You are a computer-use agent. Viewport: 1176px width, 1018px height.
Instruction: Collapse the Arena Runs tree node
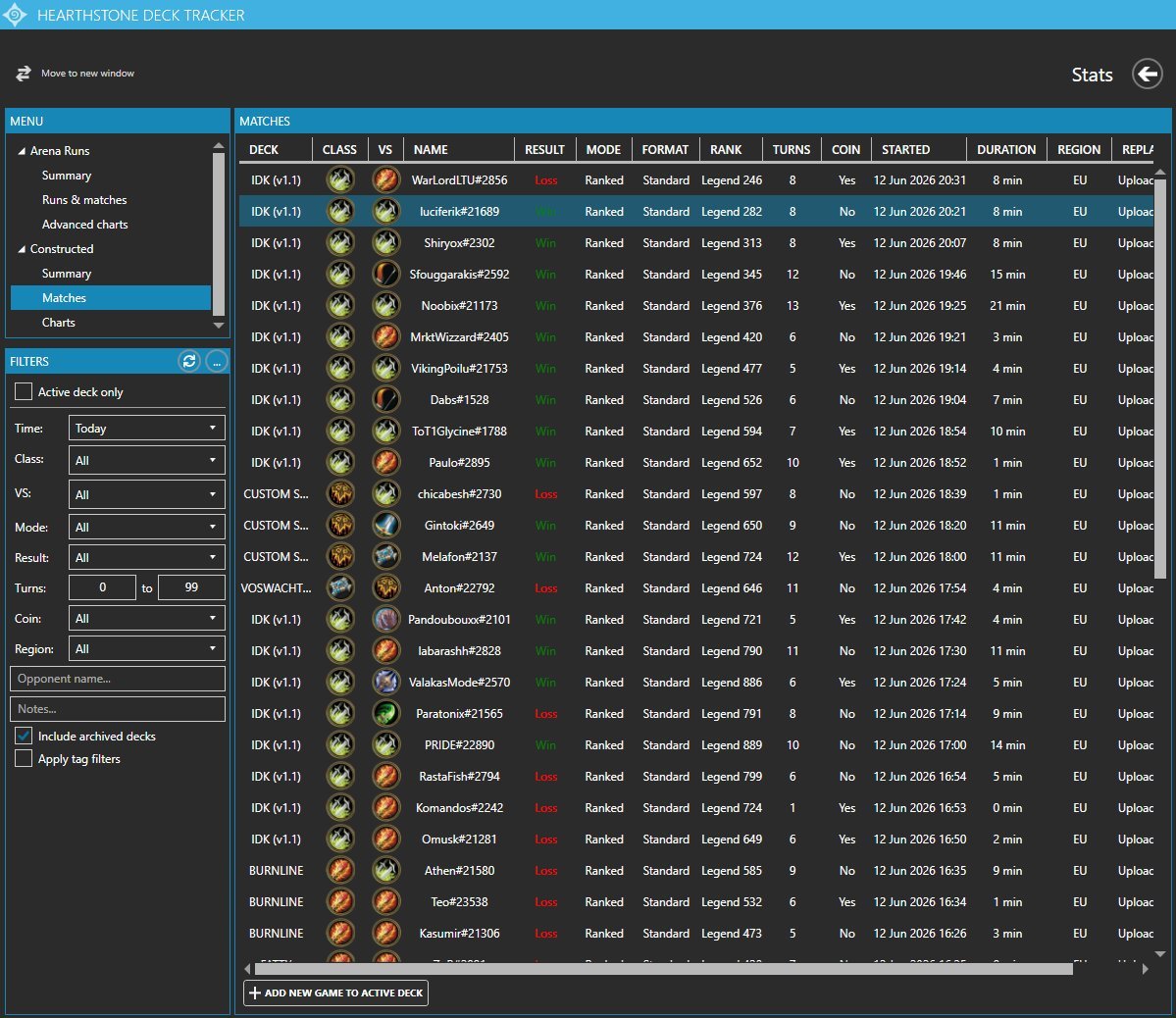click(21, 151)
